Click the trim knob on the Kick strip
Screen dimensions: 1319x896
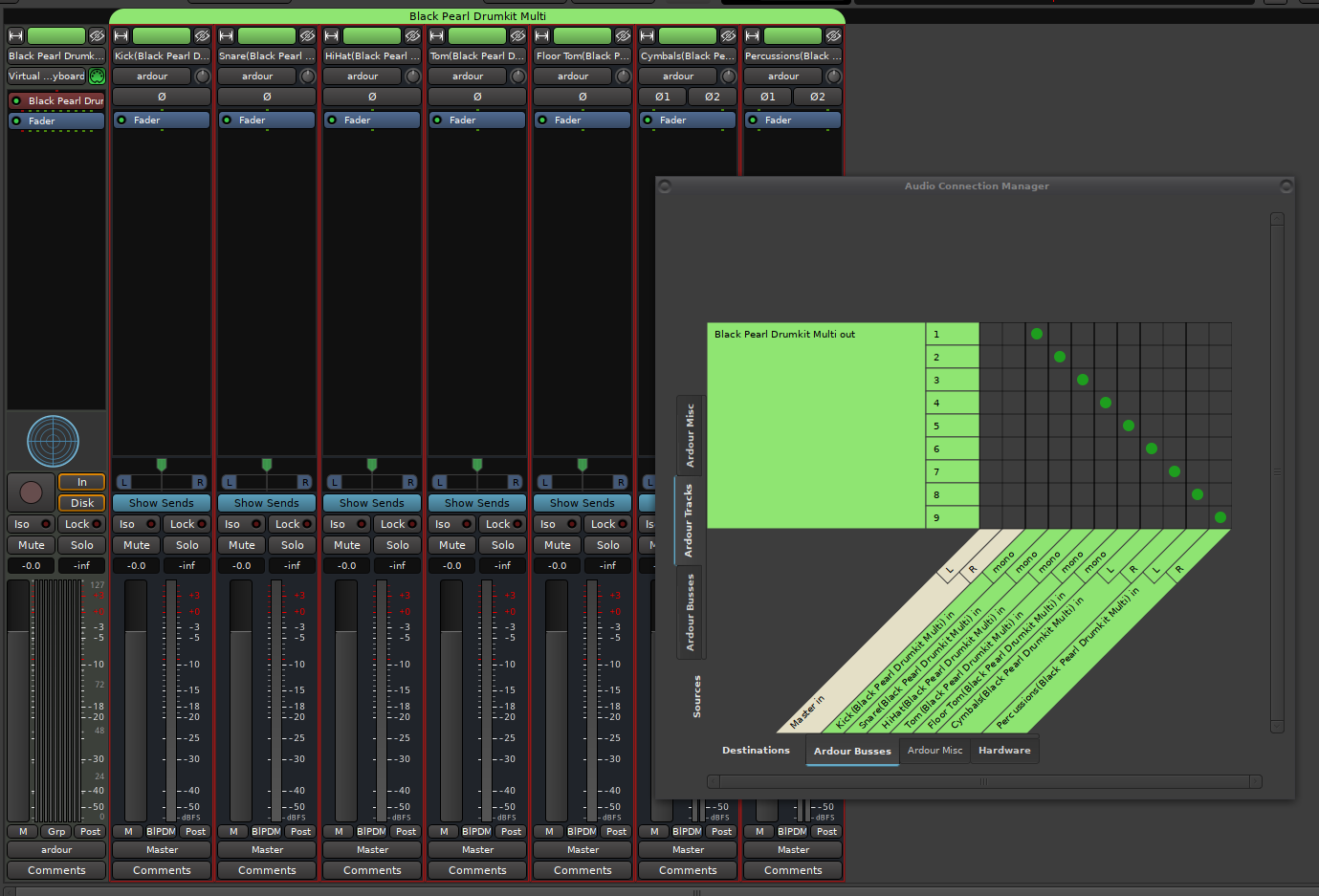point(202,76)
